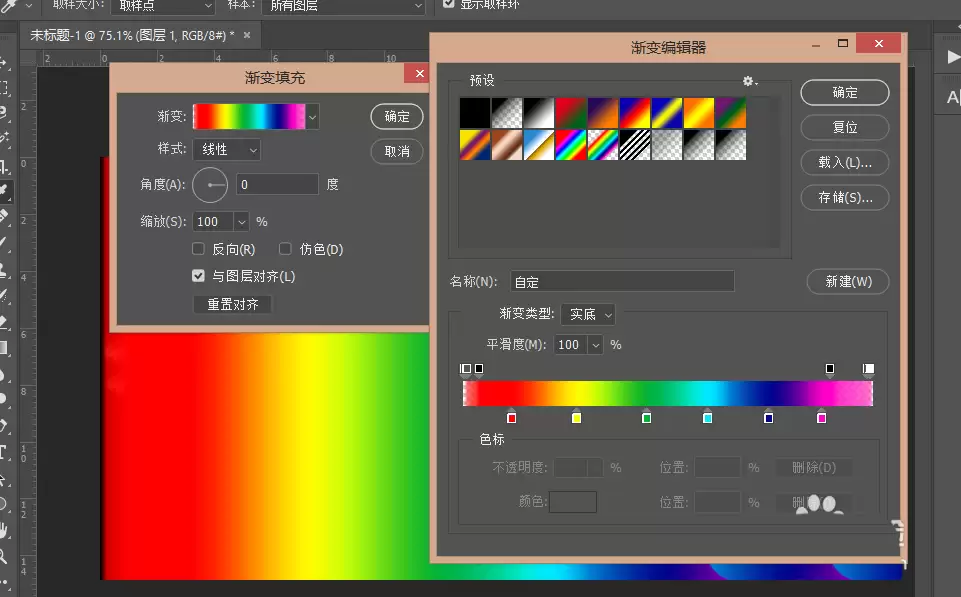Click the 复位 reset button

845,127
